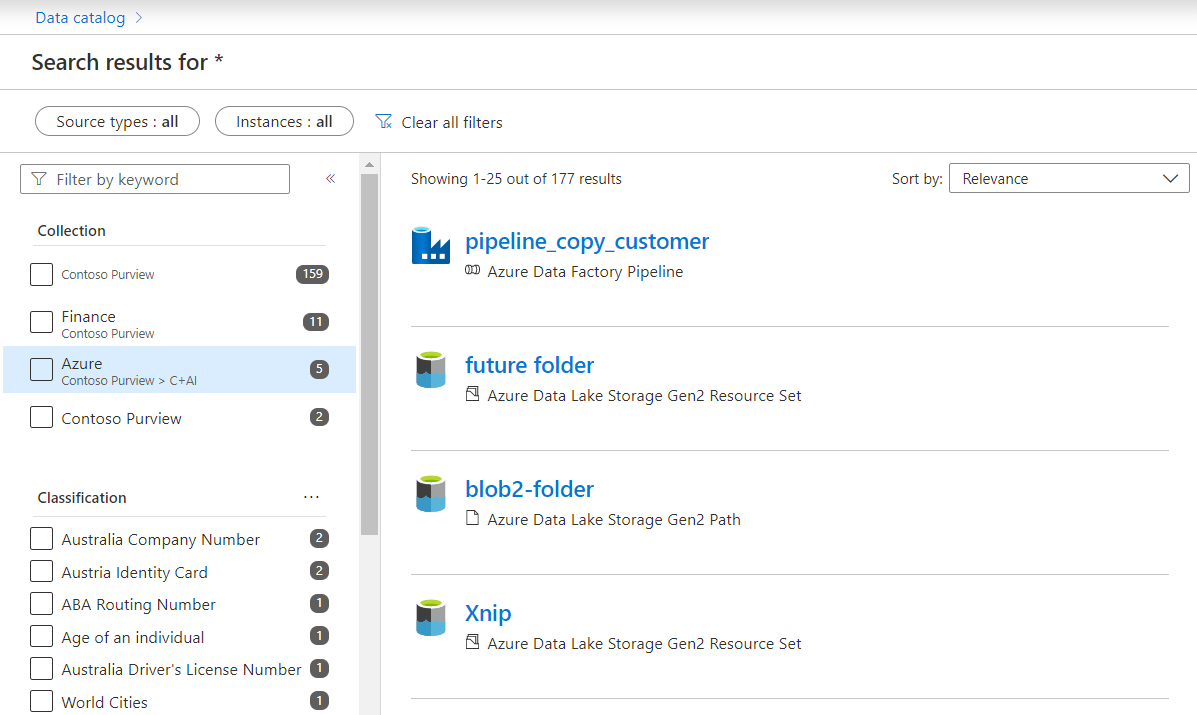Click the filter funnel beside Clear all filters
The height and width of the screenshot is (715, 1197).
pos(383,121)
